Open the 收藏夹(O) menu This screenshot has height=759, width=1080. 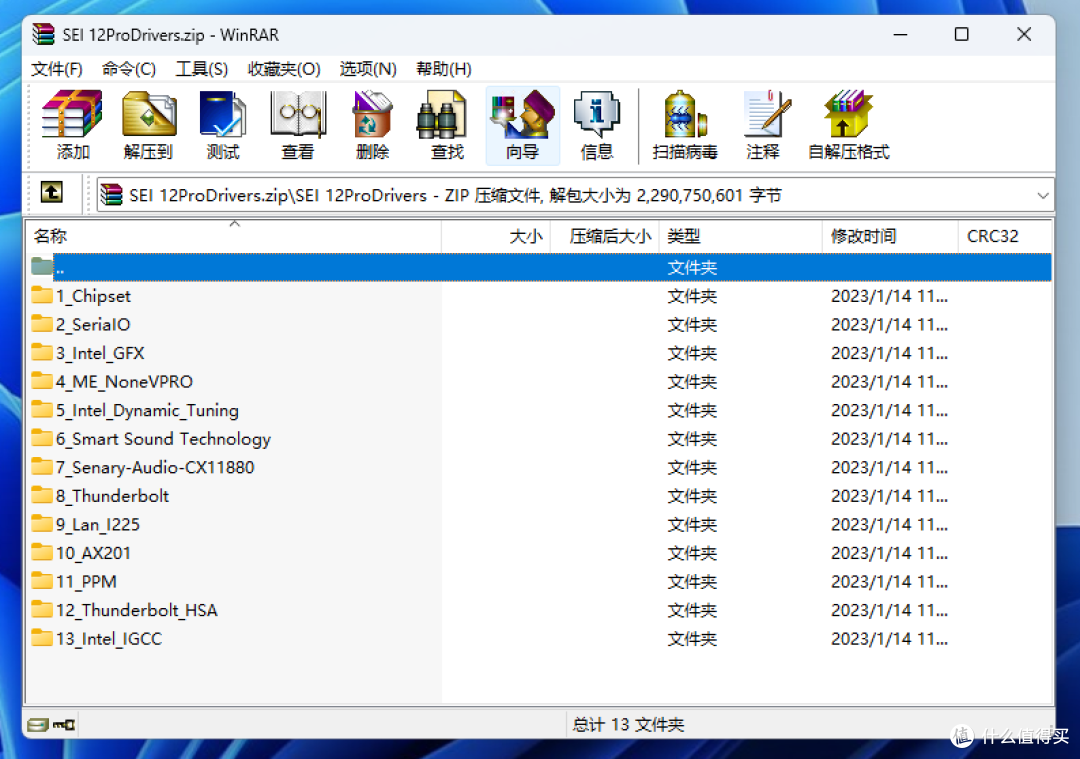[x=284, y=69]
